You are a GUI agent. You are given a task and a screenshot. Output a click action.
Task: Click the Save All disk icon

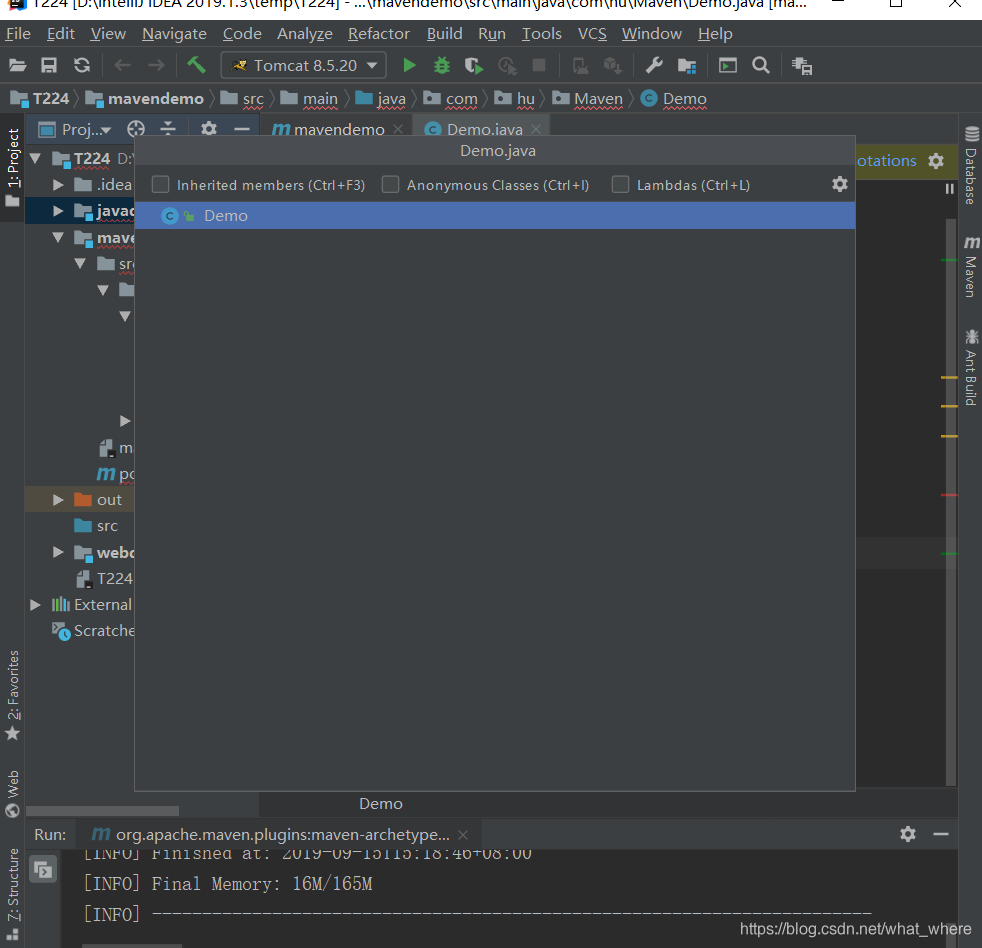pos(49,65)
